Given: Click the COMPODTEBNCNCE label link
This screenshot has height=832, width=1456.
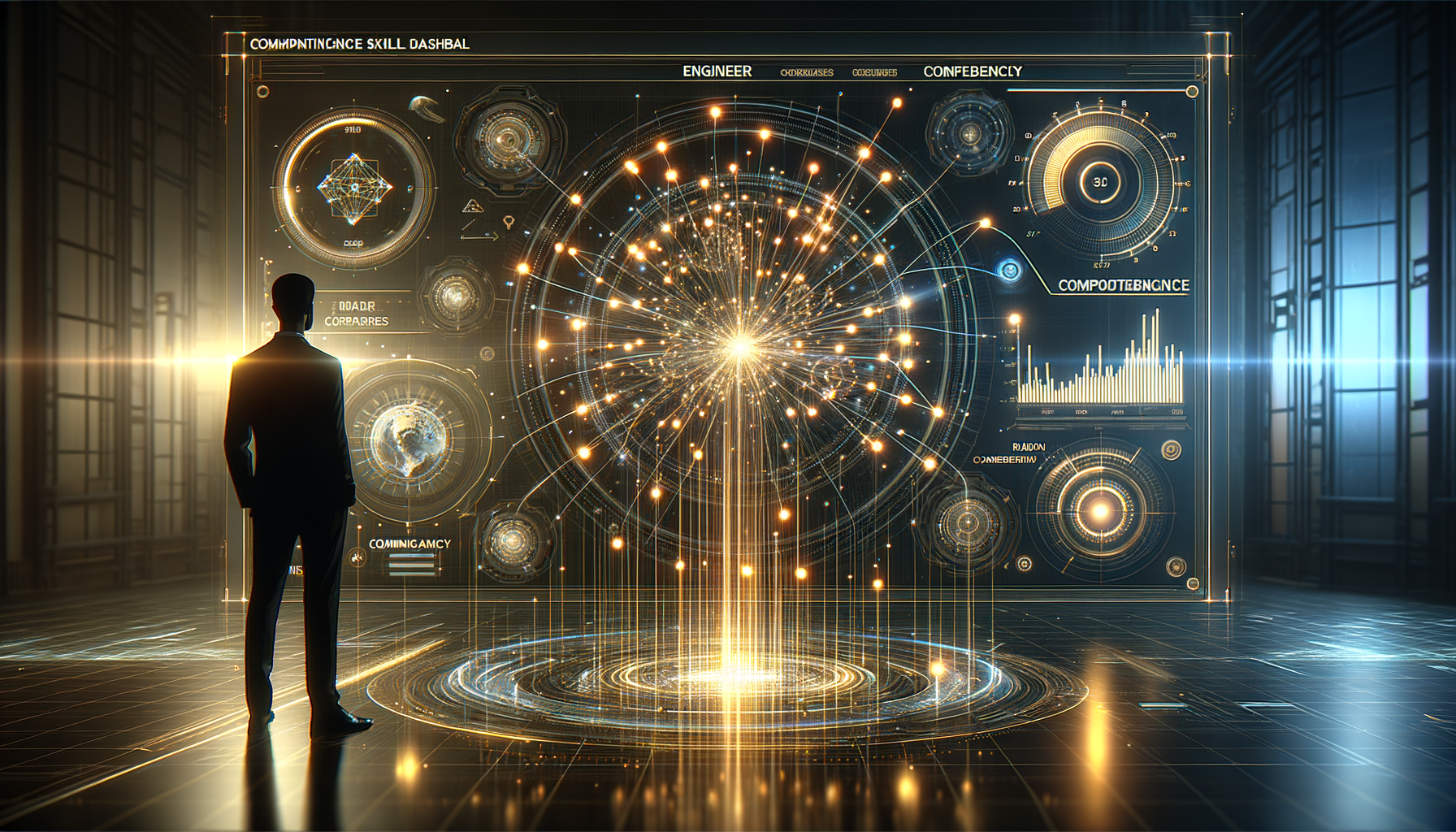Looking at the screenshot, I should [x=1123, y=285].
